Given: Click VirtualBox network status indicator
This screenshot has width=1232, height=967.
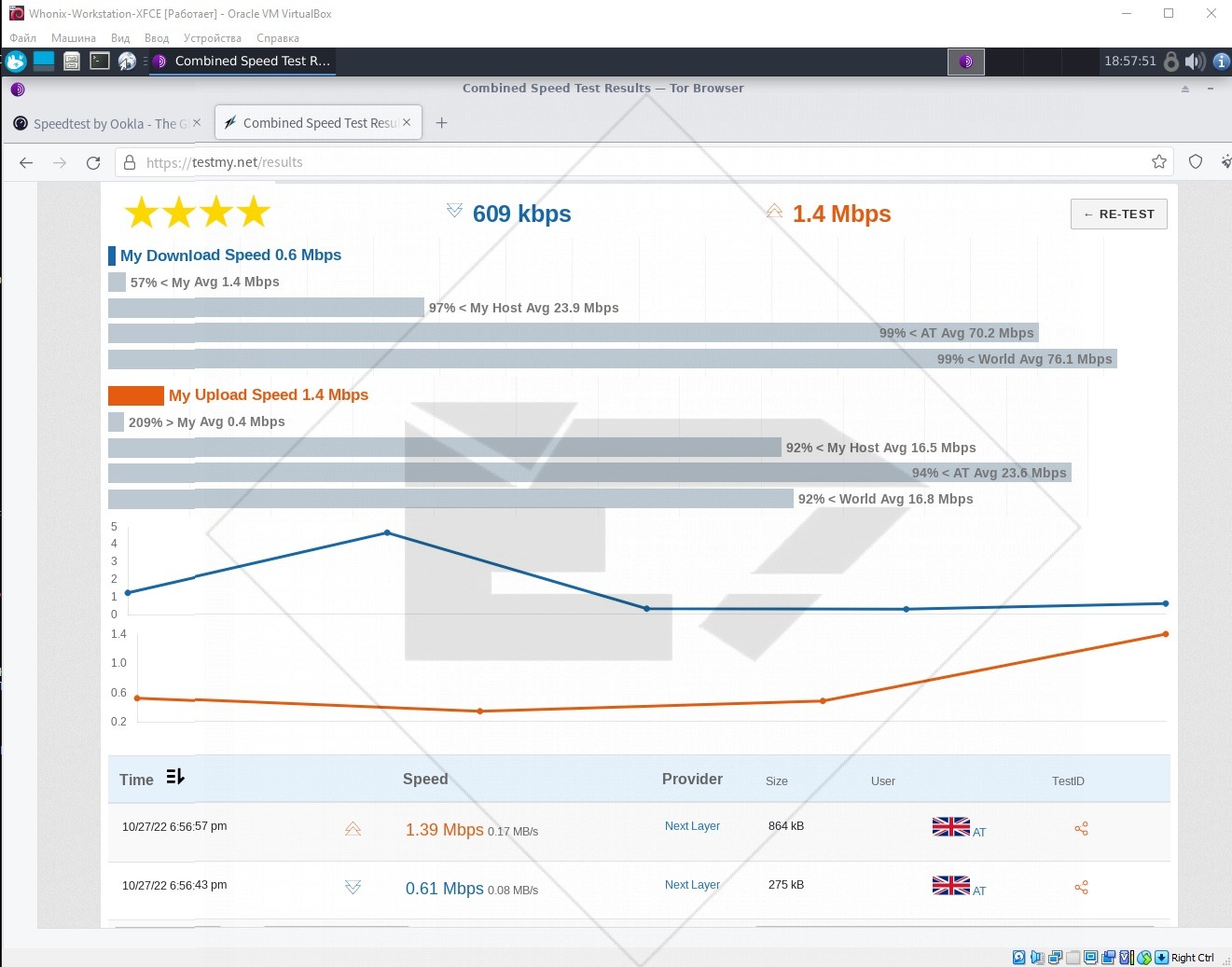Looking at the screenshot, I should [x=1055, y=958].
